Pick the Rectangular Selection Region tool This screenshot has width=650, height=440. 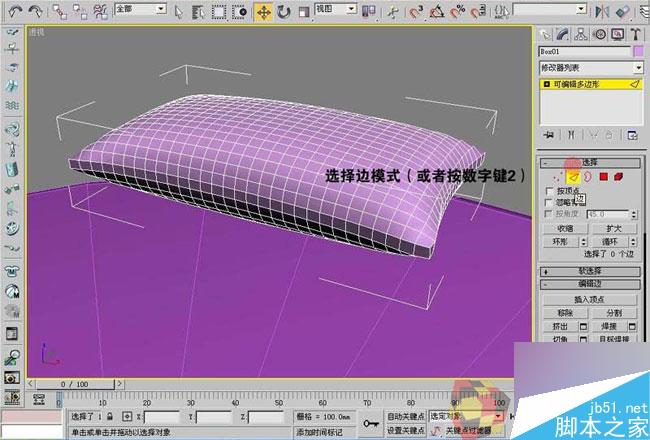(x=219, y=12)
